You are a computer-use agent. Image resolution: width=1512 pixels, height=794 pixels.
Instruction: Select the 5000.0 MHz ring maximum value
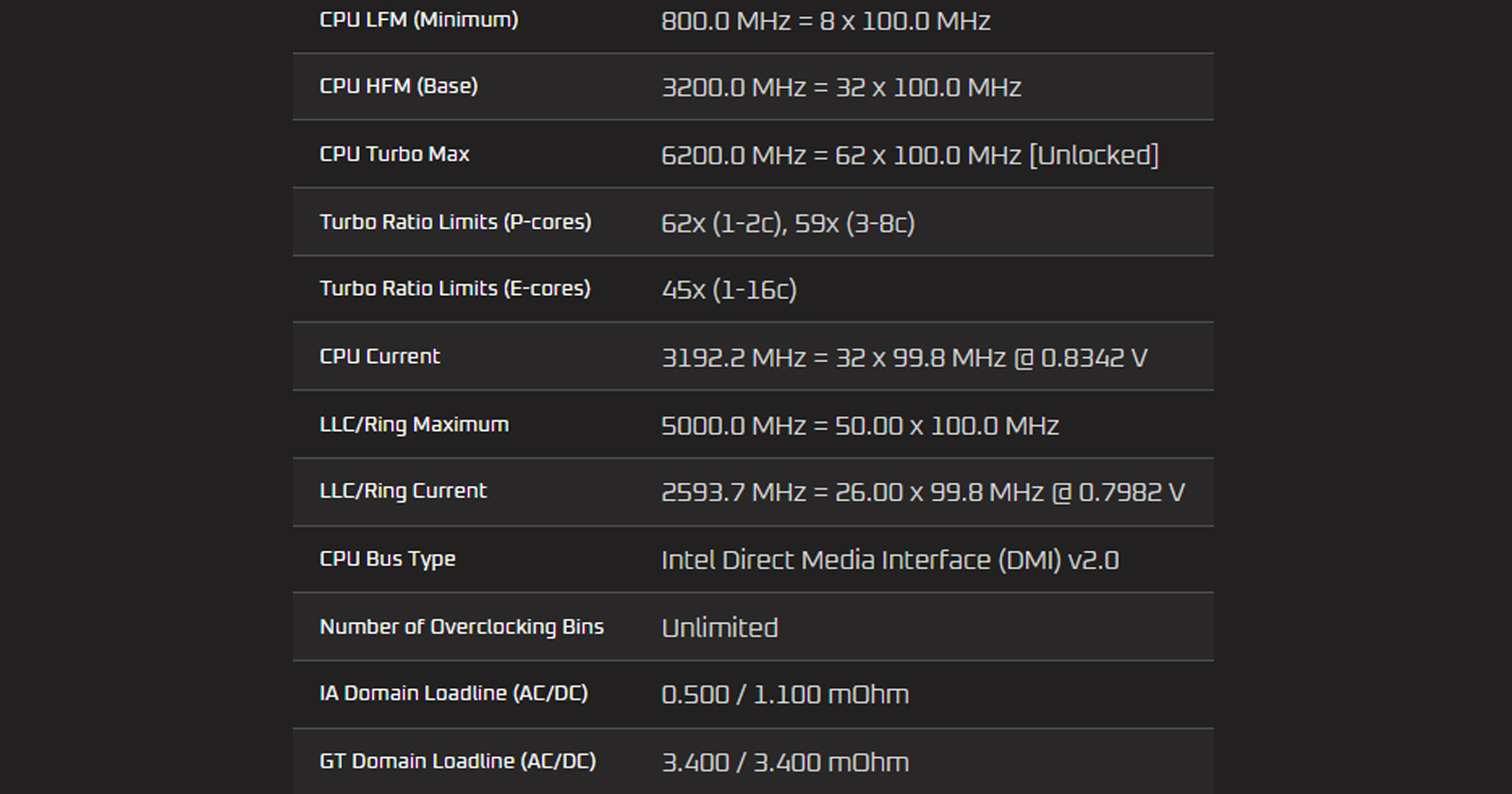coord(859,425)
